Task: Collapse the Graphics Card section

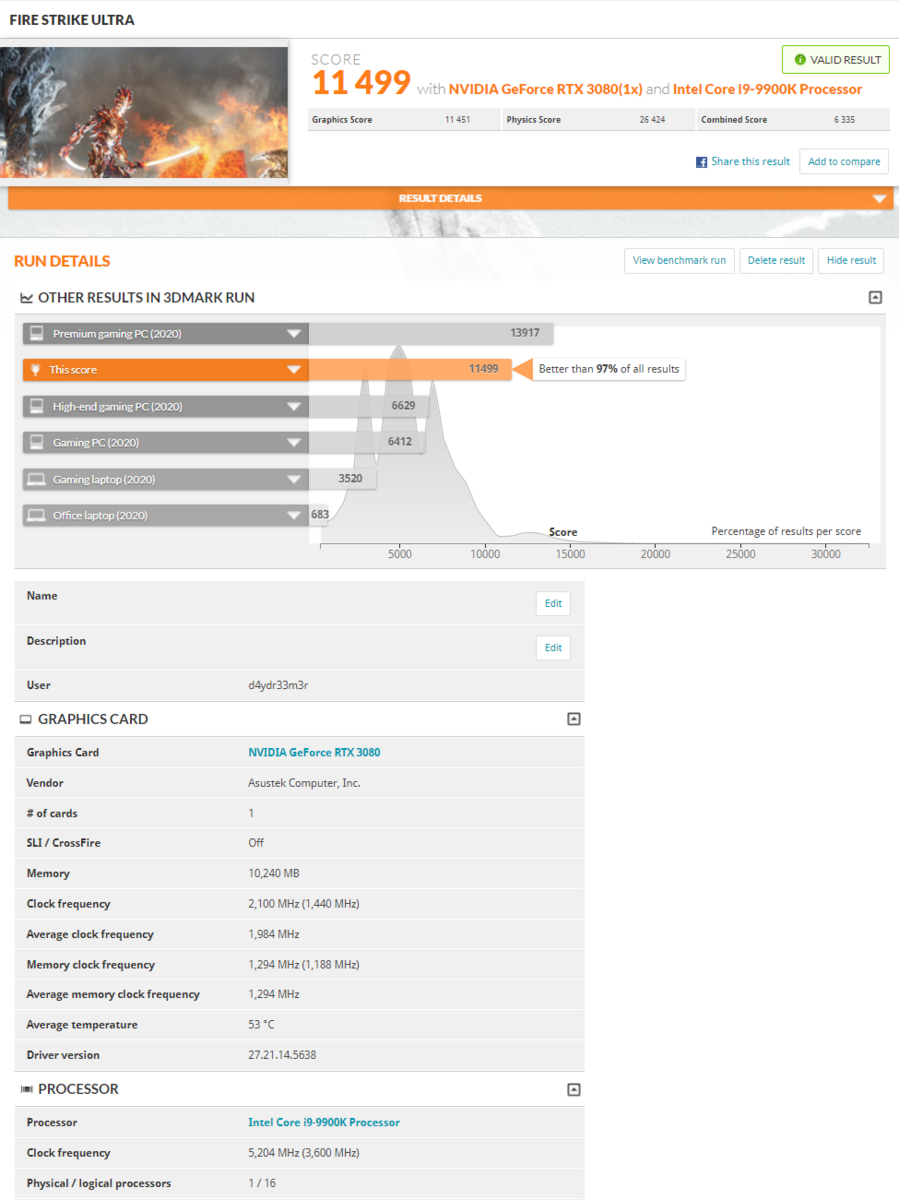Action: point(573,719)
